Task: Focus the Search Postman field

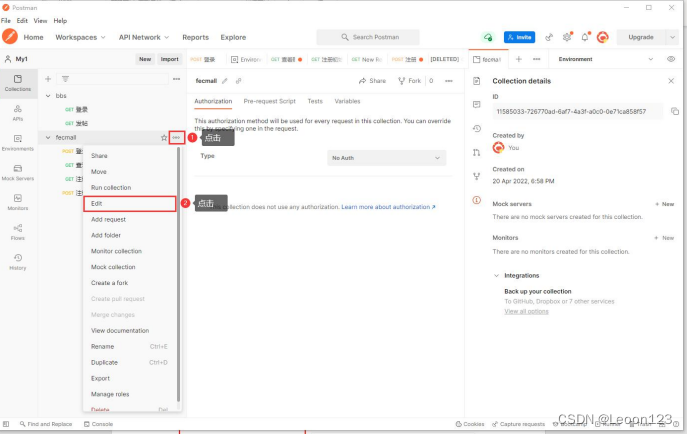Action: coord(368,37)
